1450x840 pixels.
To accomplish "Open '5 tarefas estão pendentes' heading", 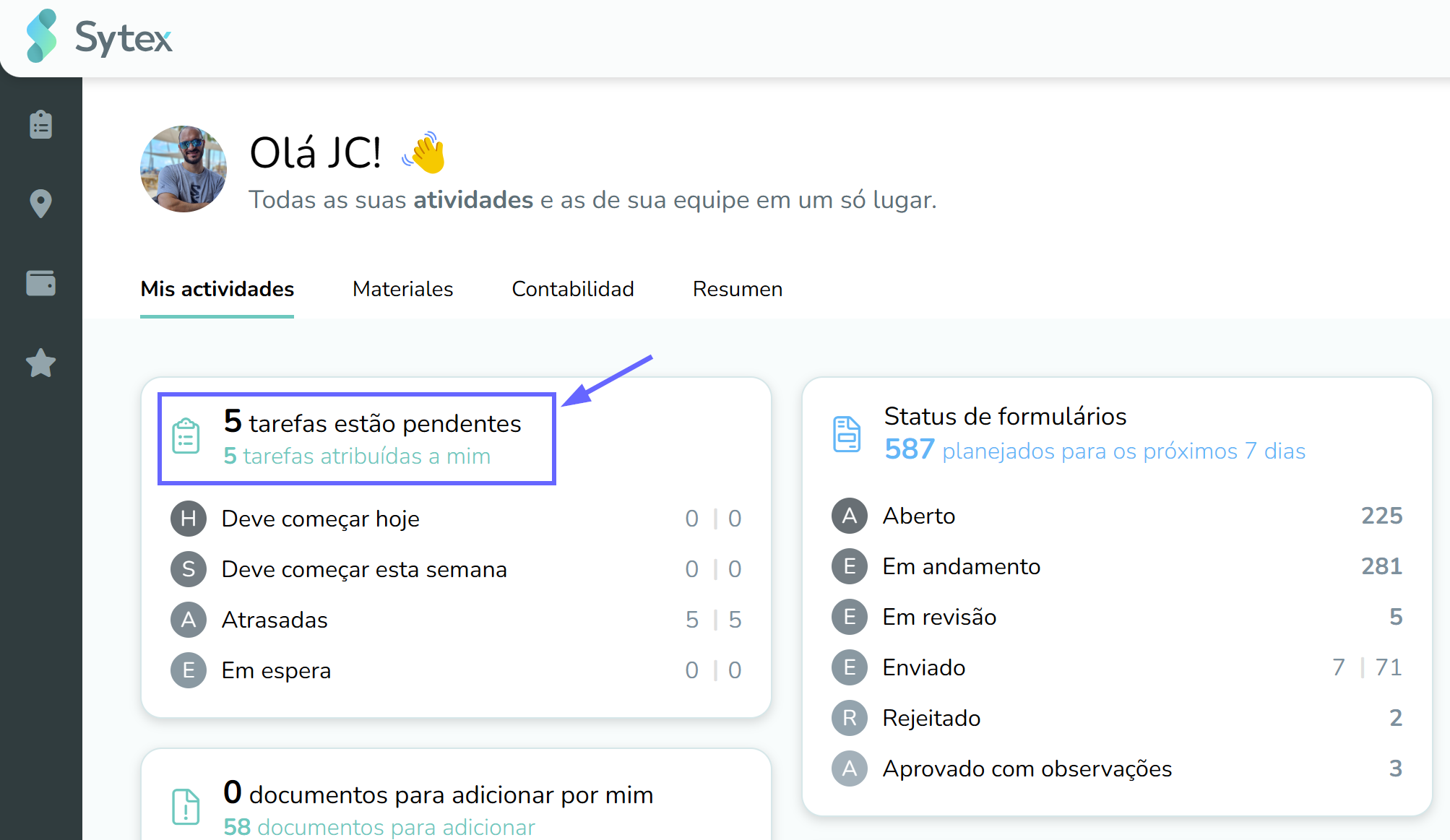I will tap(372, 422).
